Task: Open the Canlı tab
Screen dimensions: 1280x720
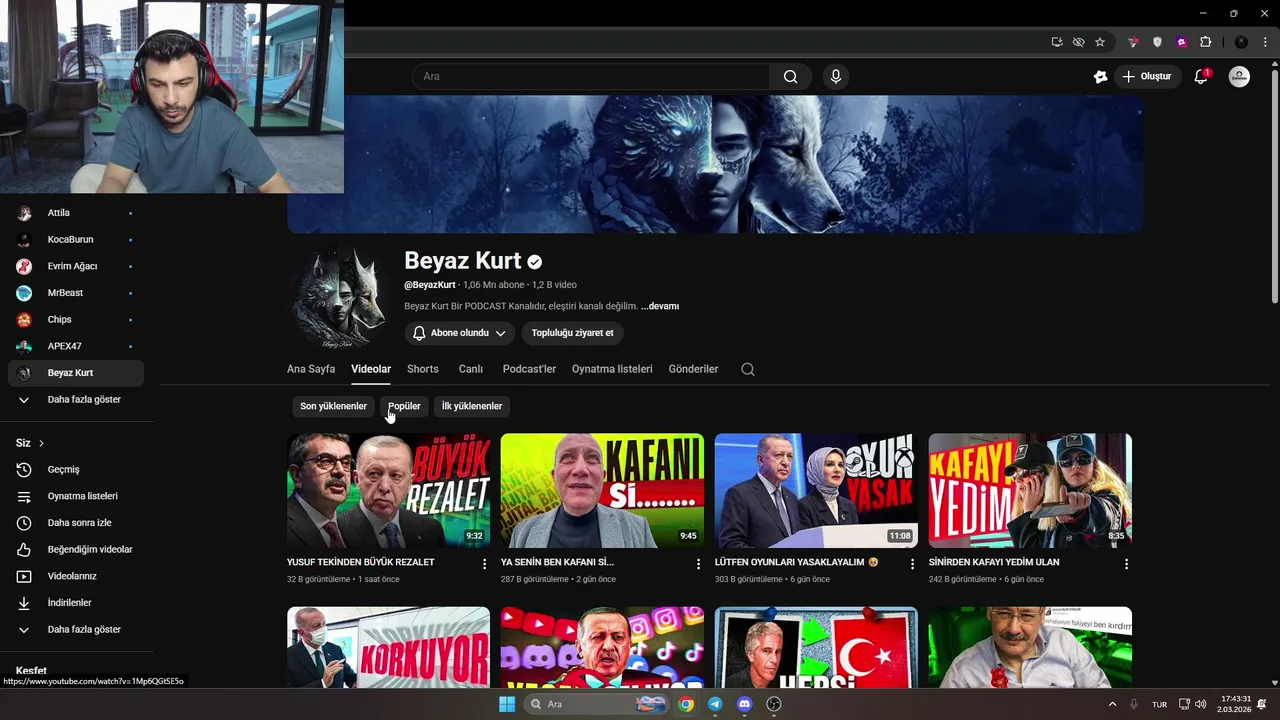Action: tap(471, 369)
